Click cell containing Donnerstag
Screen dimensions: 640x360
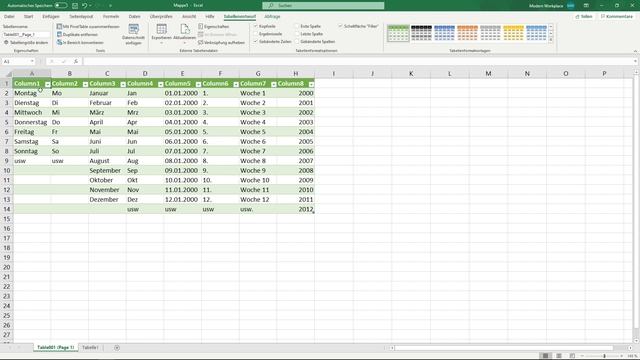click(x=32, y=122)
